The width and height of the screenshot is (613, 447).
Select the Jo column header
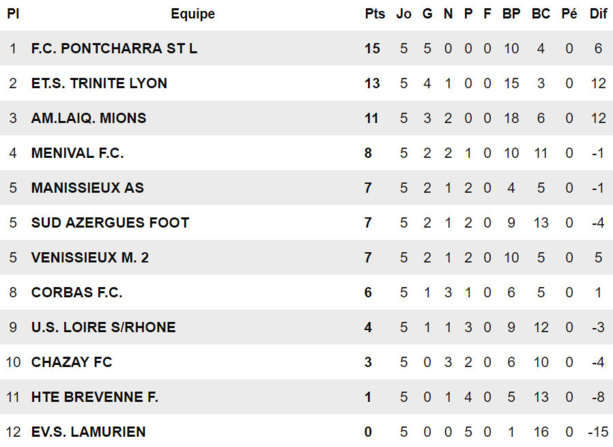pyautogui.click(x=404, y=14)
